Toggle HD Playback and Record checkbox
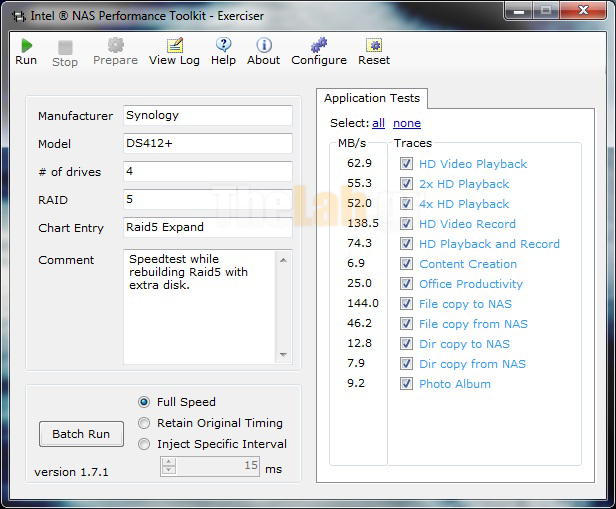Image resolution: width=616 pixels, height=509 pixels. click(x=406, y=244)
